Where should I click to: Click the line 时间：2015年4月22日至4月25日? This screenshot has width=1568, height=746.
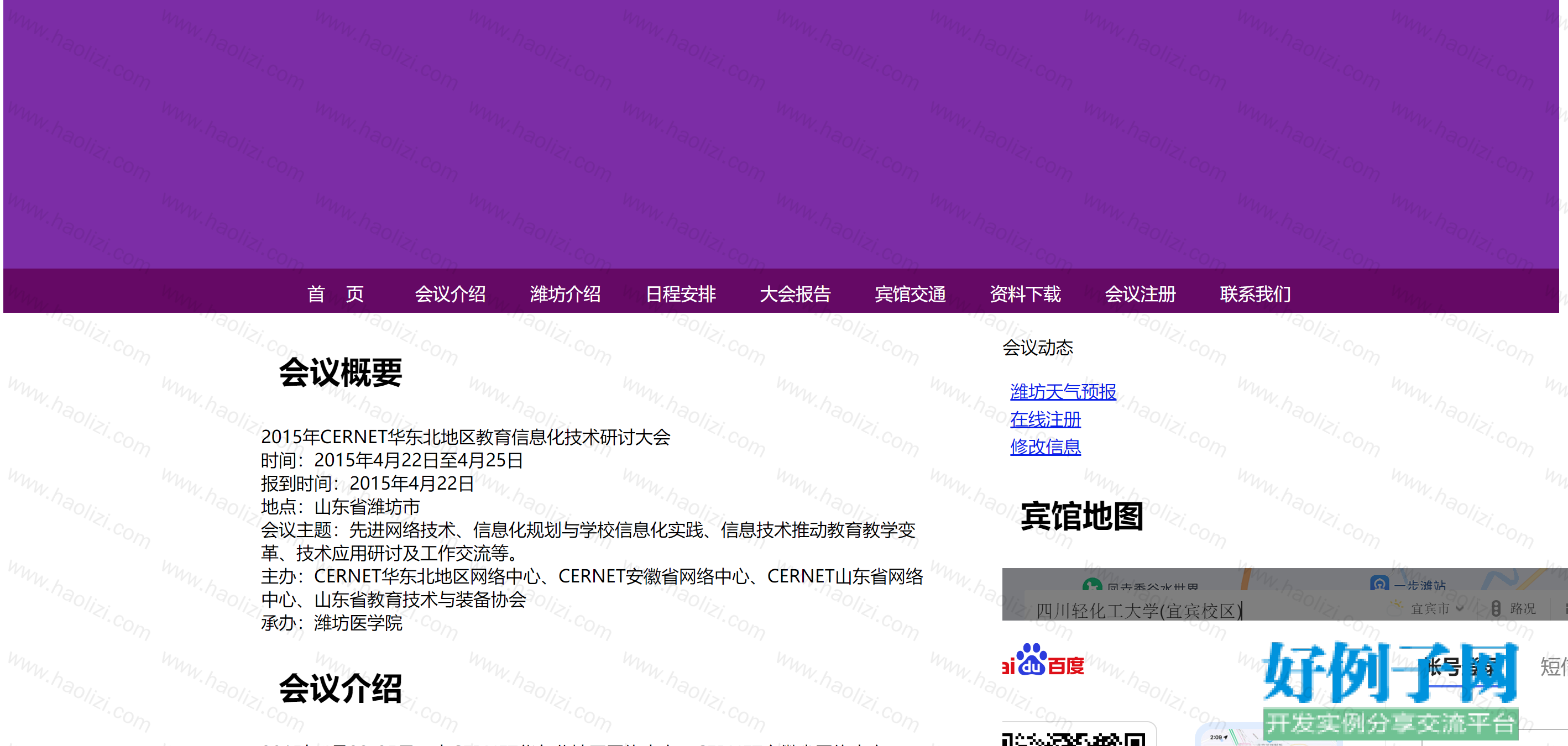[x=392, y=460]
